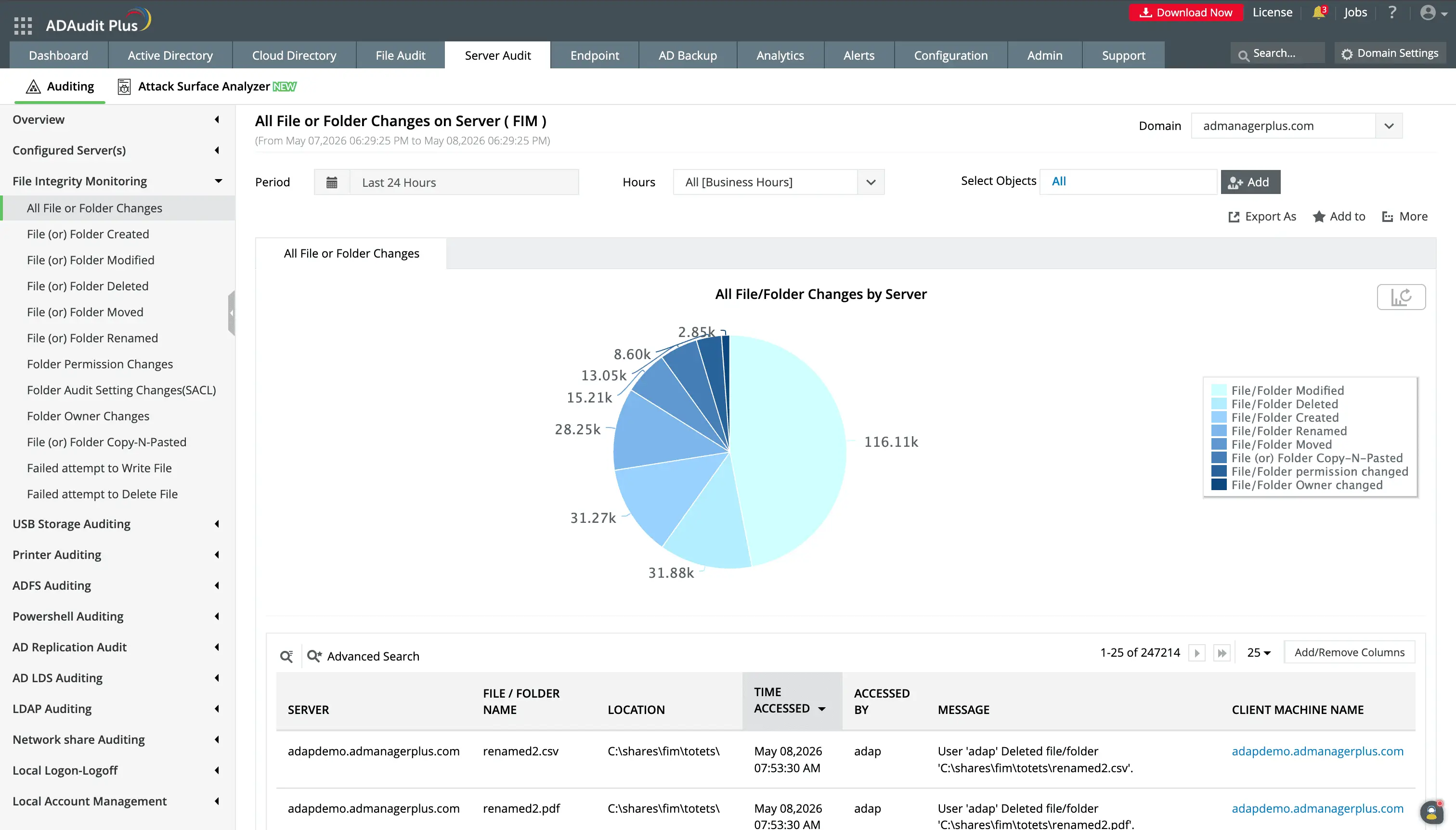Open Folder Permission Changes report

100,364
